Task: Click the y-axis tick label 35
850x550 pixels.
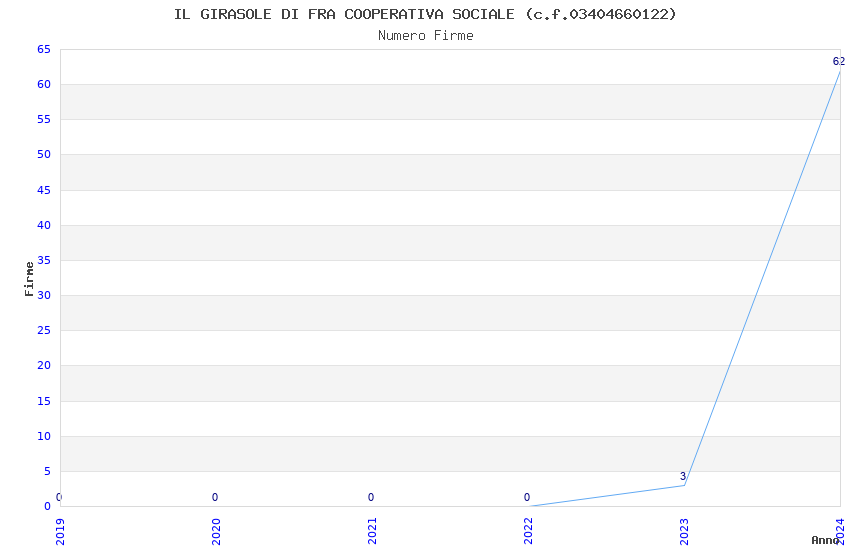Action: pos(44,261)
